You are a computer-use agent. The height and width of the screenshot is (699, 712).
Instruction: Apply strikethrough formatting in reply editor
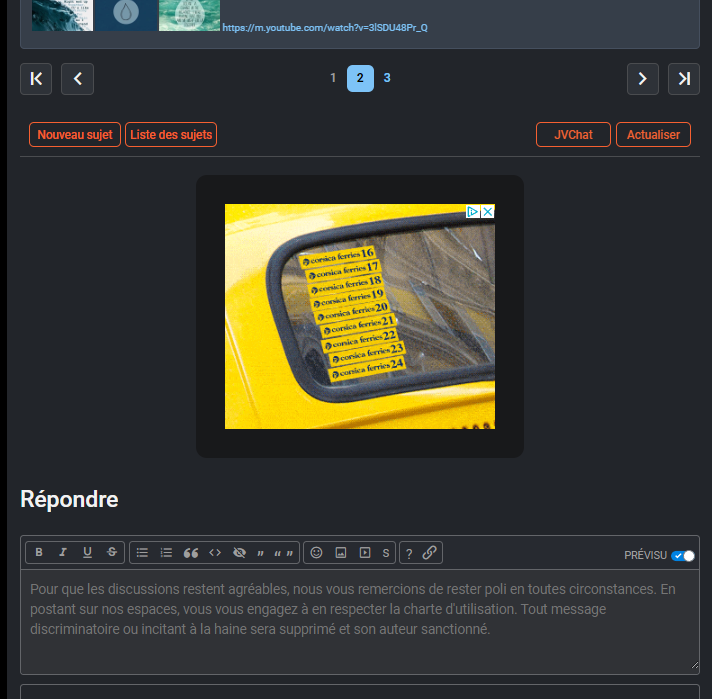coord(112,552)
